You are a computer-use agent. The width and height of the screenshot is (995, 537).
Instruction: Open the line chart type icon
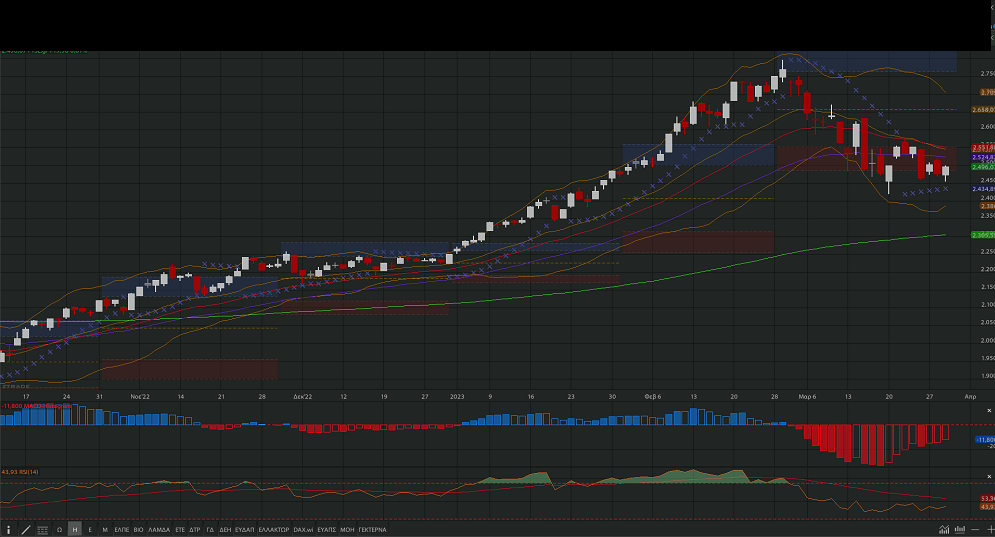[x=944, y=529]
